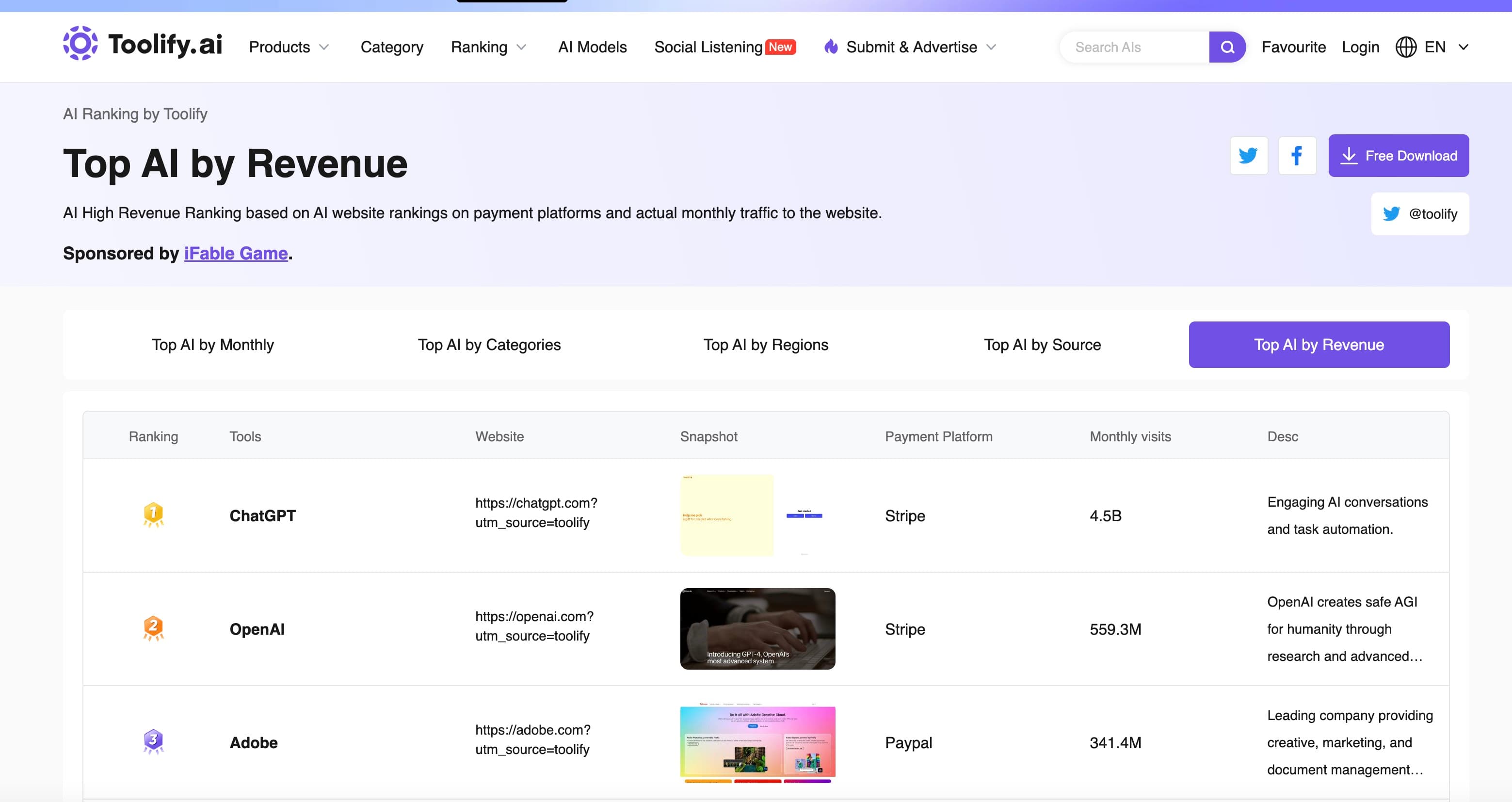Image resolution: width=1512 pixels, height=802 pixels.
Task: Open the EN language selector chevron
Action: [x=1464, y=47]
